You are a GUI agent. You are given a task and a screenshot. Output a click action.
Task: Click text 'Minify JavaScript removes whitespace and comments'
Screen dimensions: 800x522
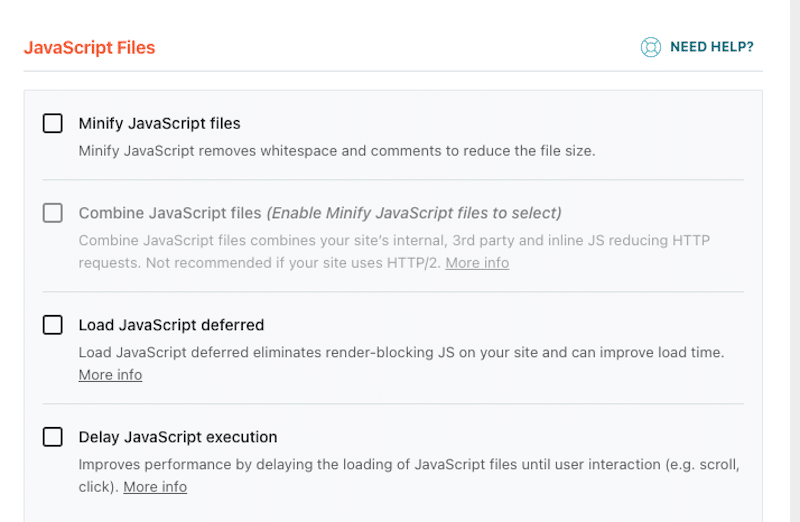[260, 151]
